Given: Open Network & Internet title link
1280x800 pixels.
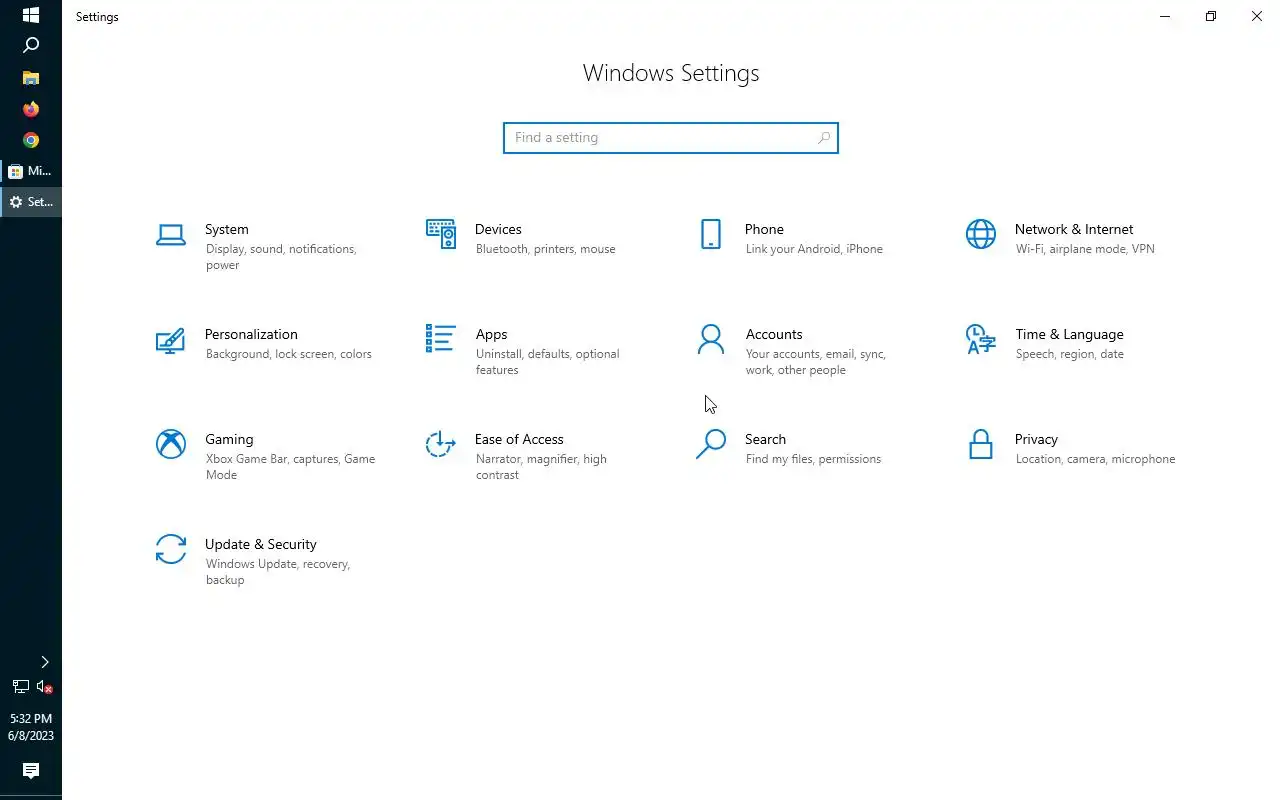Looking at the screenshot, I should [1074, 229].
